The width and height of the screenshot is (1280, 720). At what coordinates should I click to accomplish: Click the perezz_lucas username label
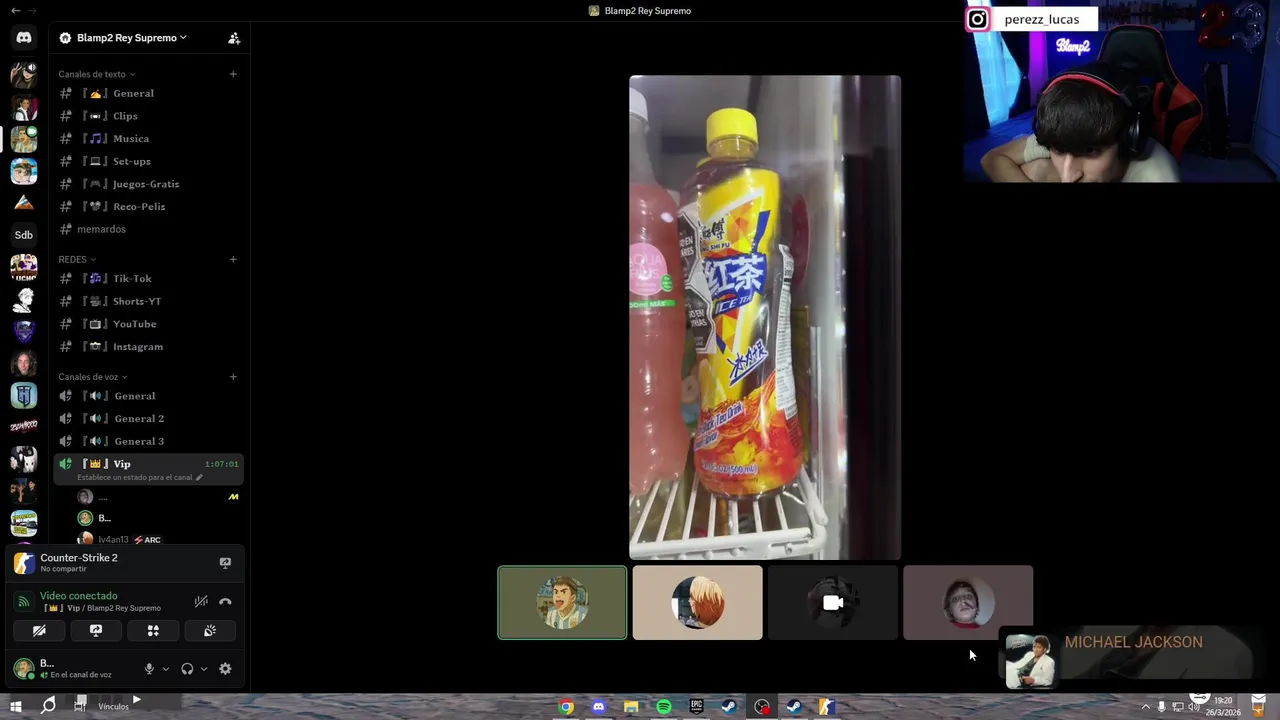pos(1041,19)
